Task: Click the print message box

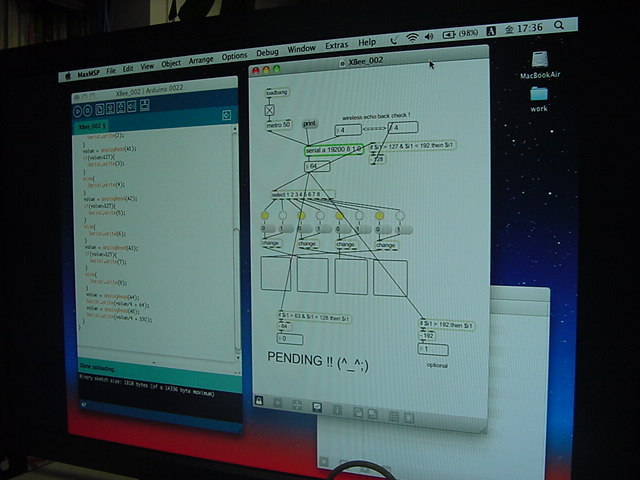Action: click(309, 124)
